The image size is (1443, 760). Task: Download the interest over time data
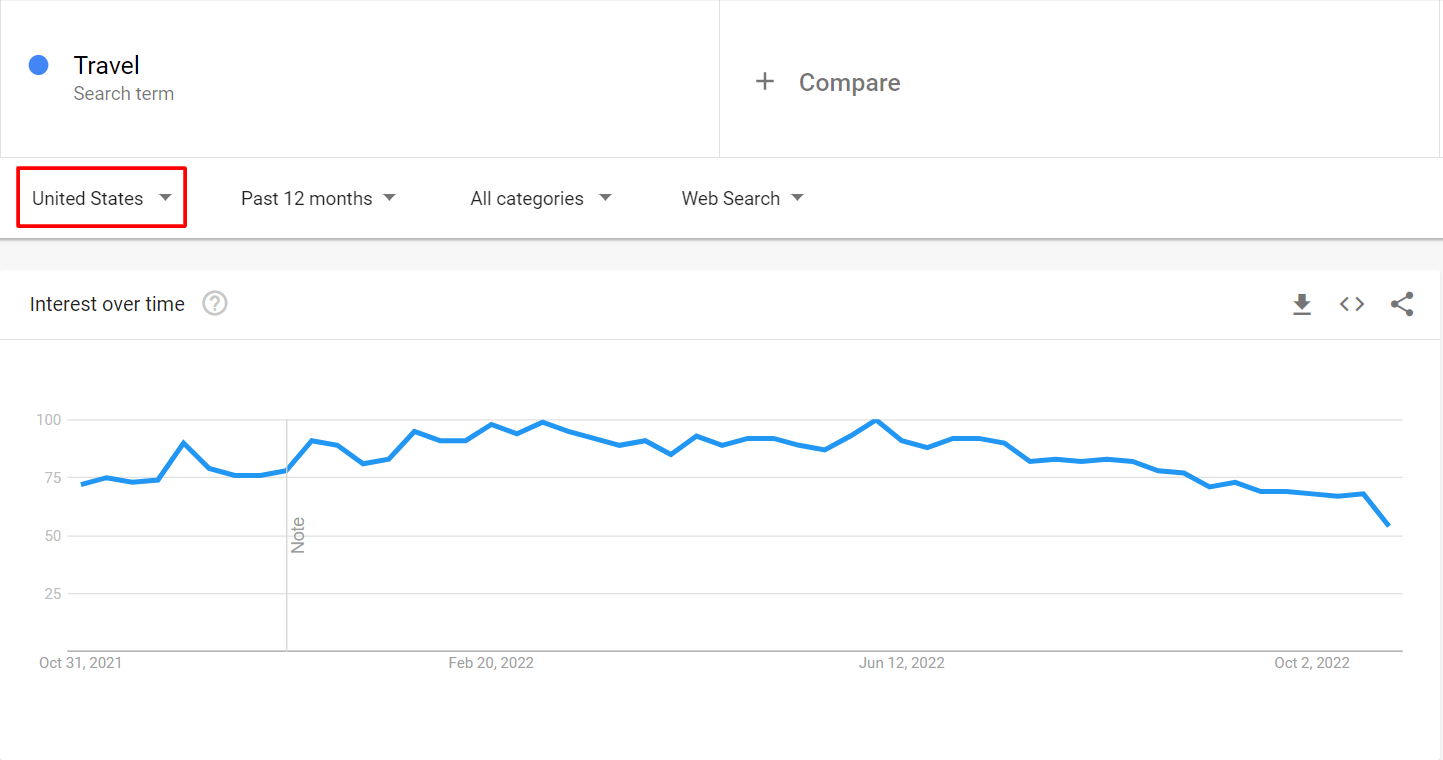point(1301,304)
